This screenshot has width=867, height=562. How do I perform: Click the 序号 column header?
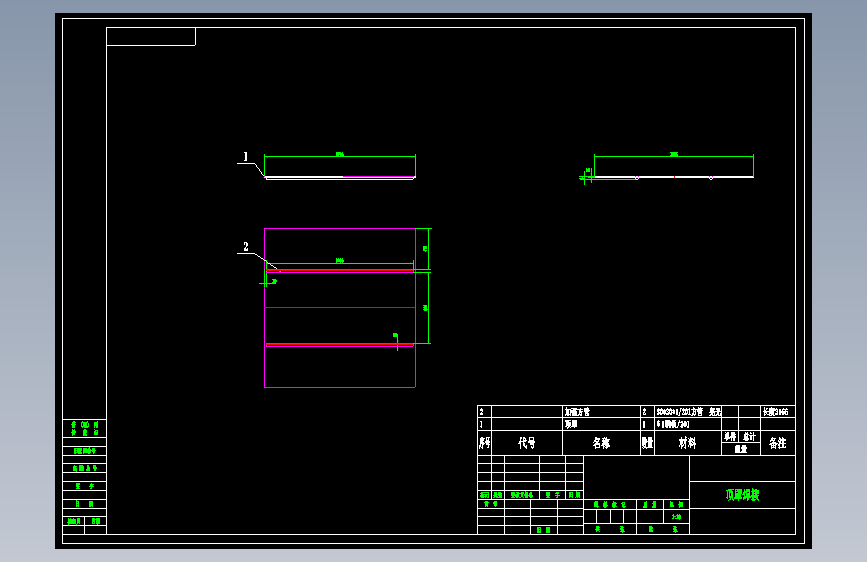coord(484,443)
